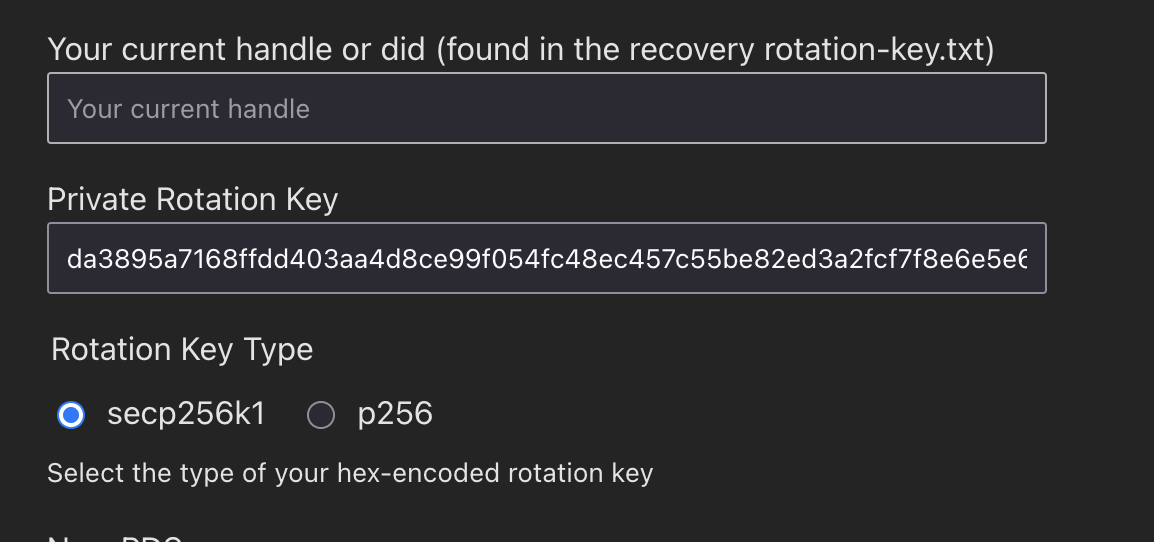Click the "p256" option label text

click(395, 414)
